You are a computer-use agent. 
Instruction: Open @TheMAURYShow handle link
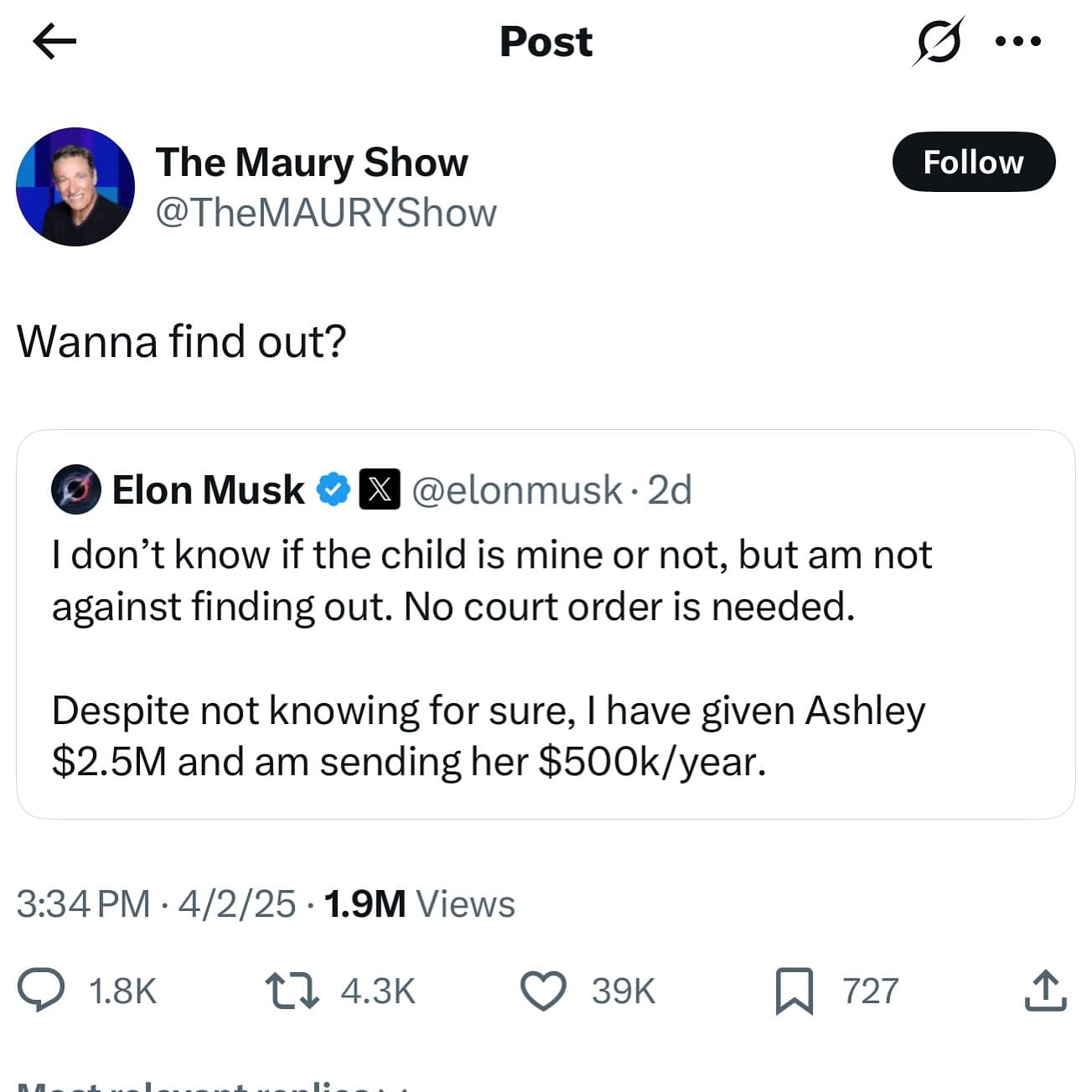(x=326, y=213)
